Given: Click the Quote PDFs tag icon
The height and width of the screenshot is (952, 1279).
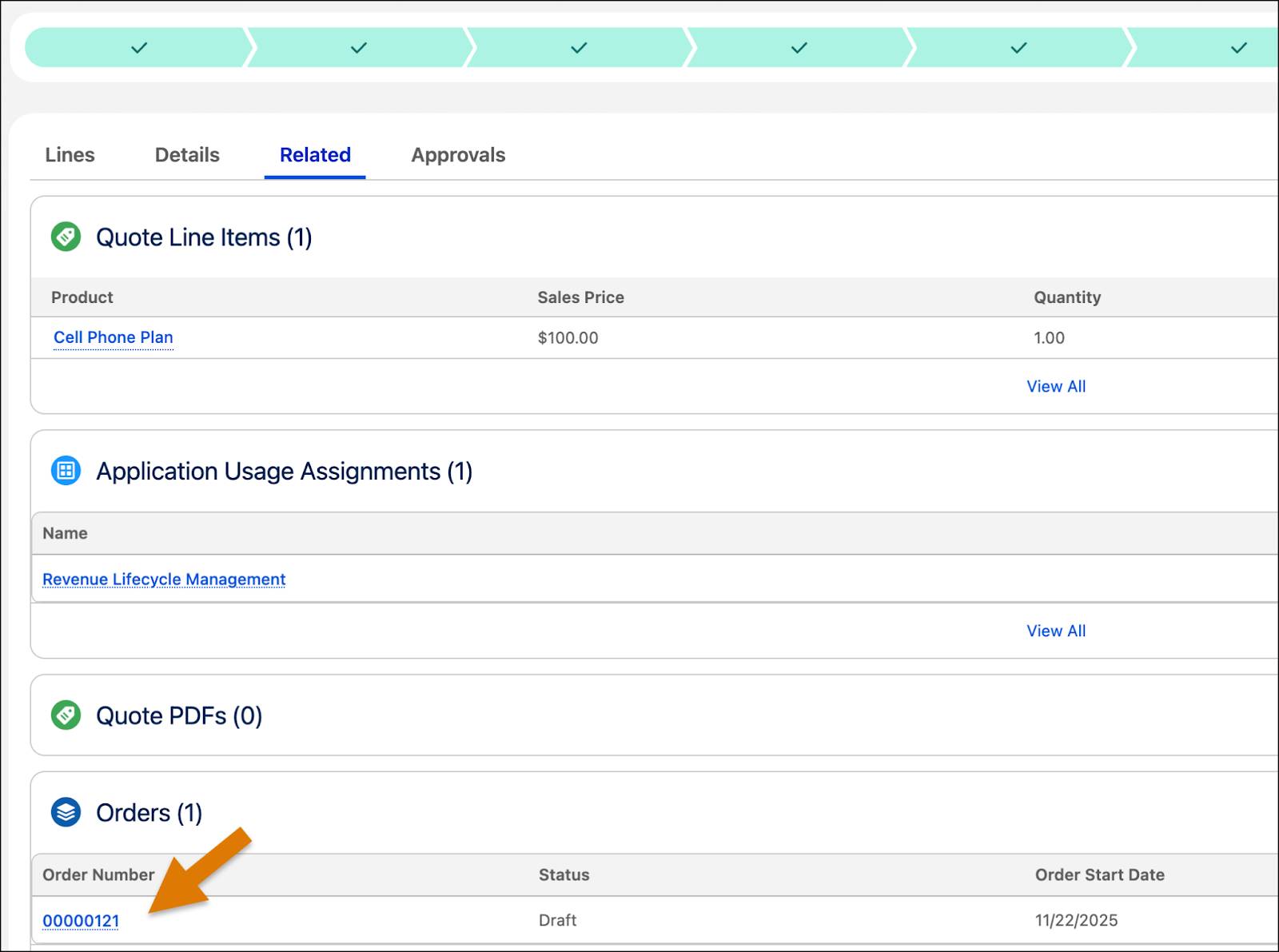Looking at the screenshot, I should pos(66,715).
